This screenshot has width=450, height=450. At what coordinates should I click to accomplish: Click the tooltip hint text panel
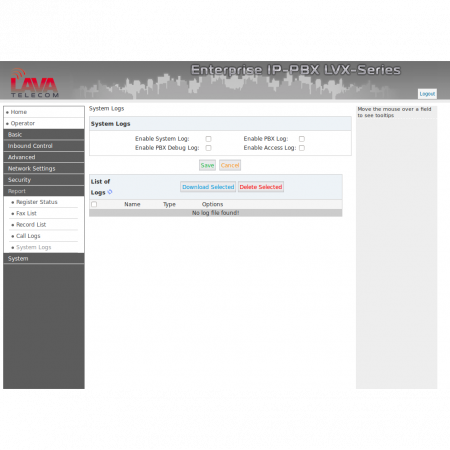pyautogui.click(x=396, y=112)
